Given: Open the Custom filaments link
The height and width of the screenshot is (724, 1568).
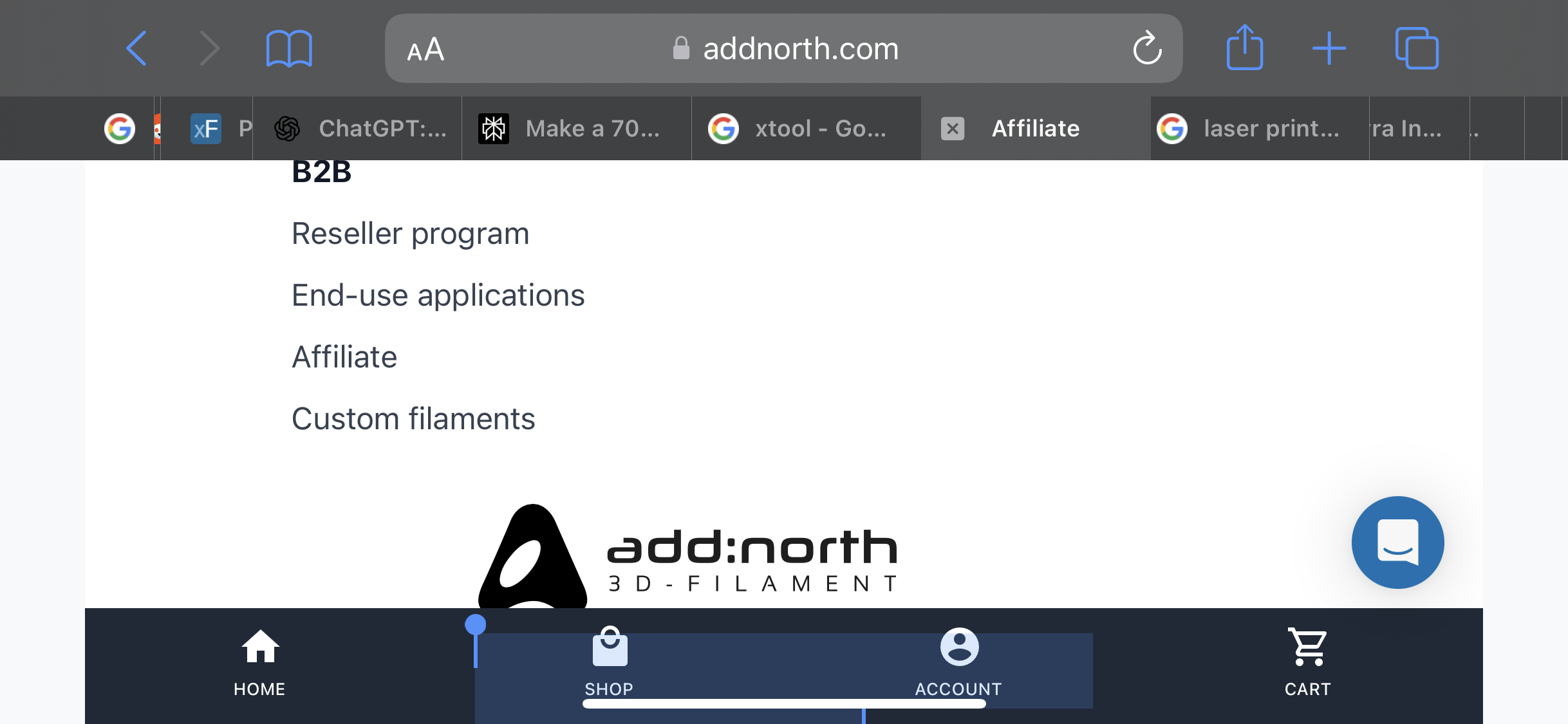Looking at the screenshot, I should click(x=413, y=419).
